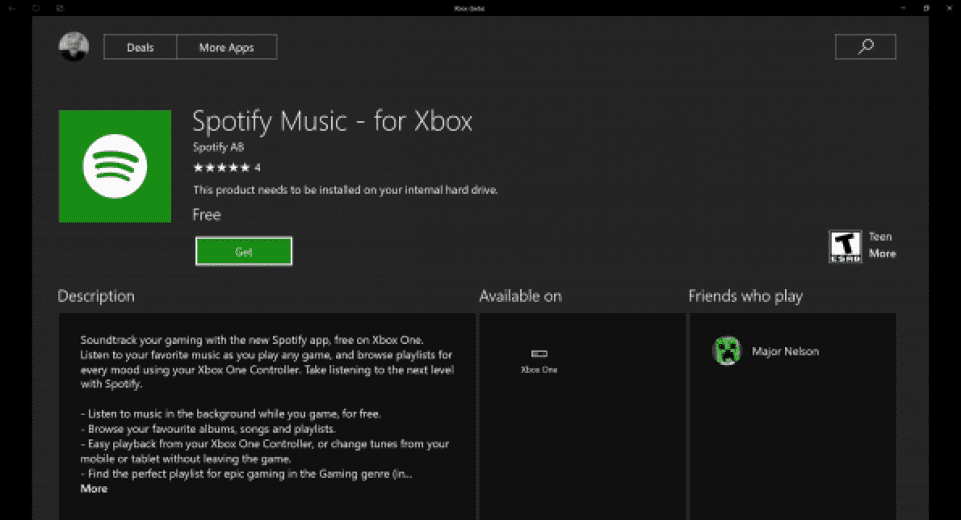Click the five-star rating
The height and width of the screenshot is (520, 961).
coord(222,167)
